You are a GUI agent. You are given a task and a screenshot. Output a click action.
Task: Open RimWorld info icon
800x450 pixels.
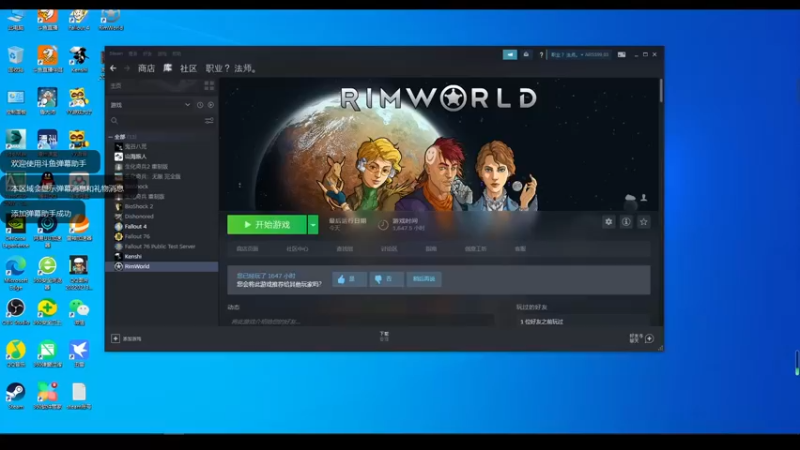click(626, 222)
